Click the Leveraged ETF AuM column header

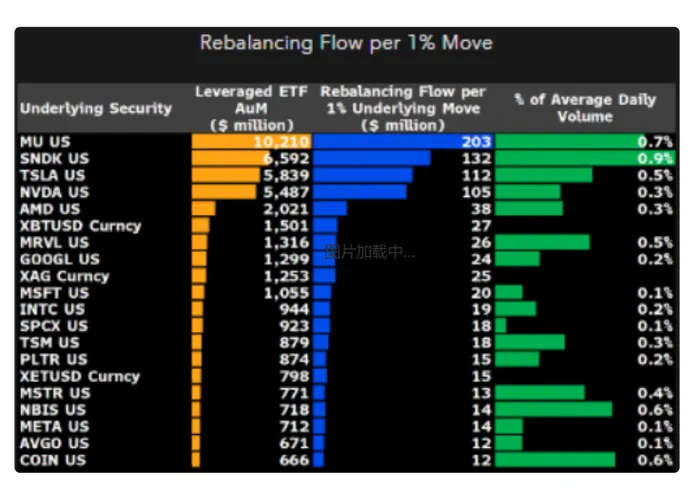(251, 108)
